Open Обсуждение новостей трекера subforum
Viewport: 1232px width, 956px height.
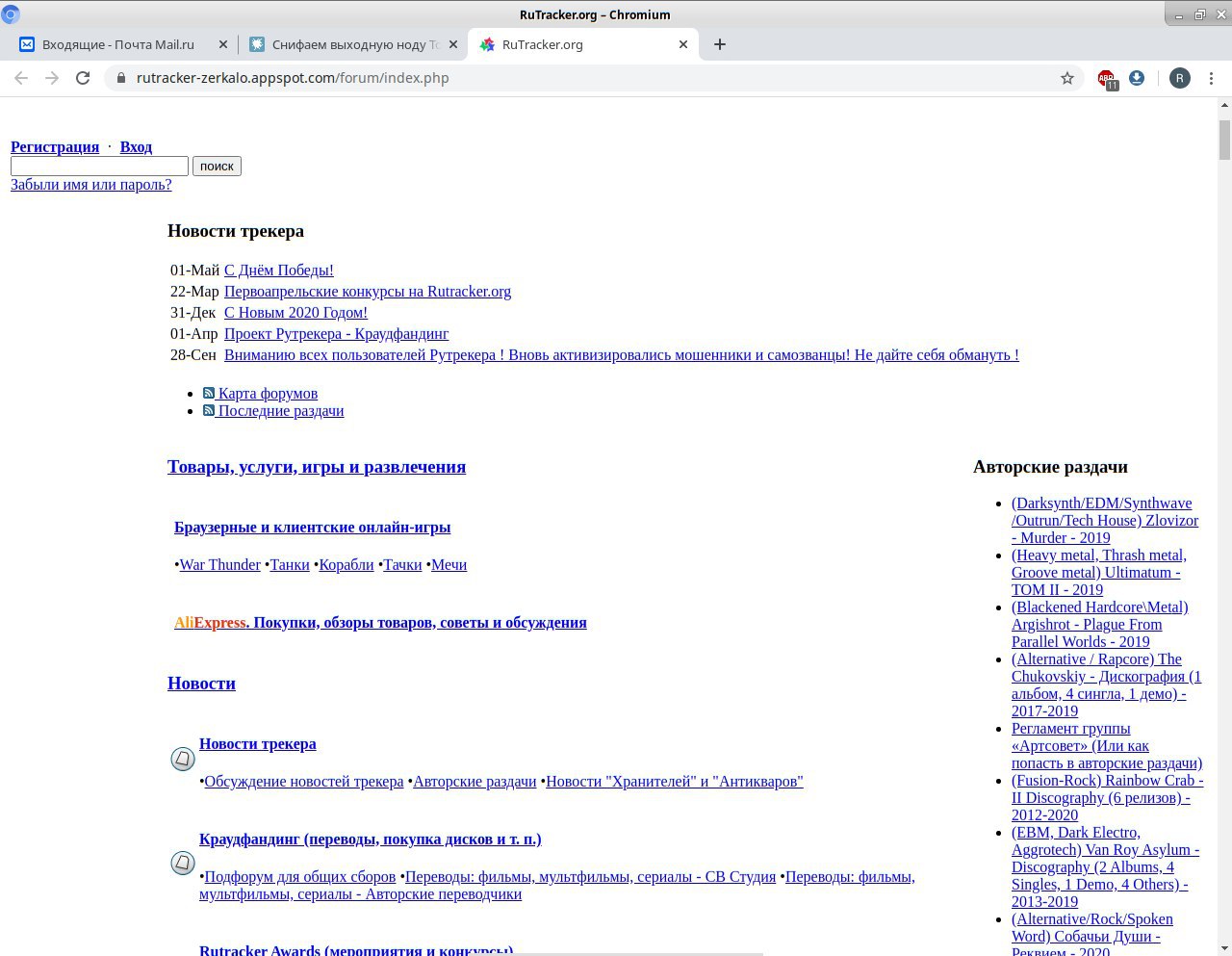tap(303, 782)
